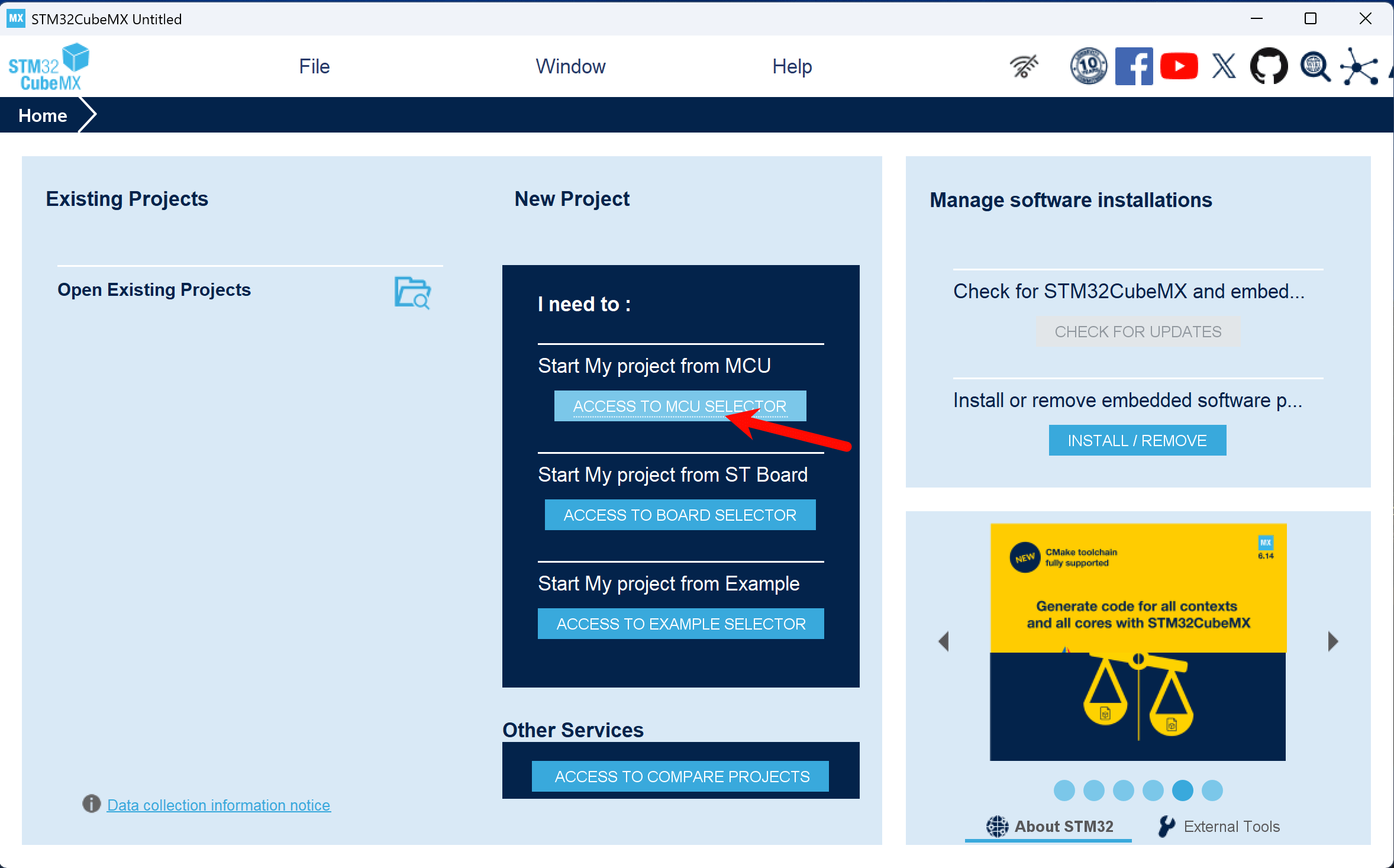Open the 10 years anniversary badge icon
1394x868 pixels.
(x=1089, y=66)
